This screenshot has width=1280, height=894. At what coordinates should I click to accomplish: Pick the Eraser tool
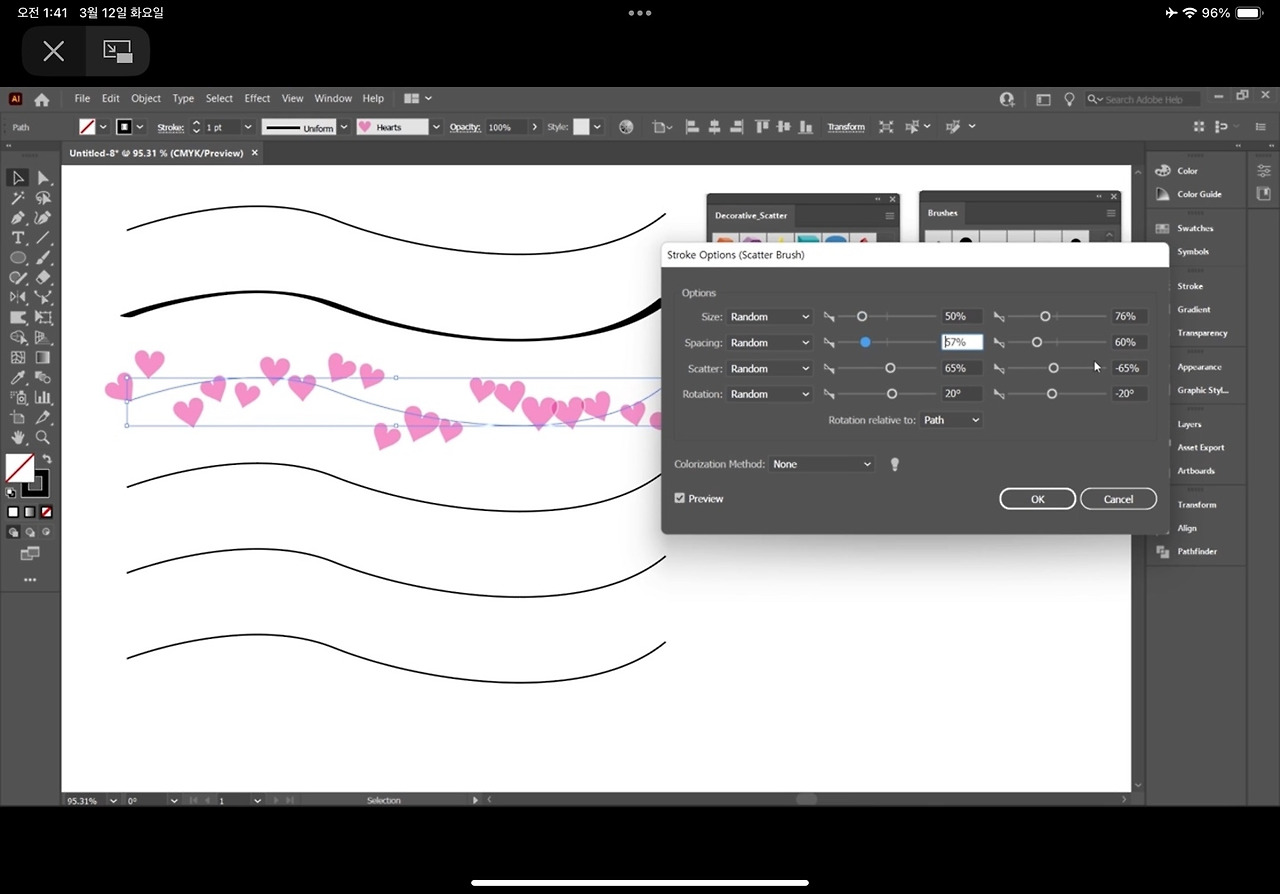43,278
